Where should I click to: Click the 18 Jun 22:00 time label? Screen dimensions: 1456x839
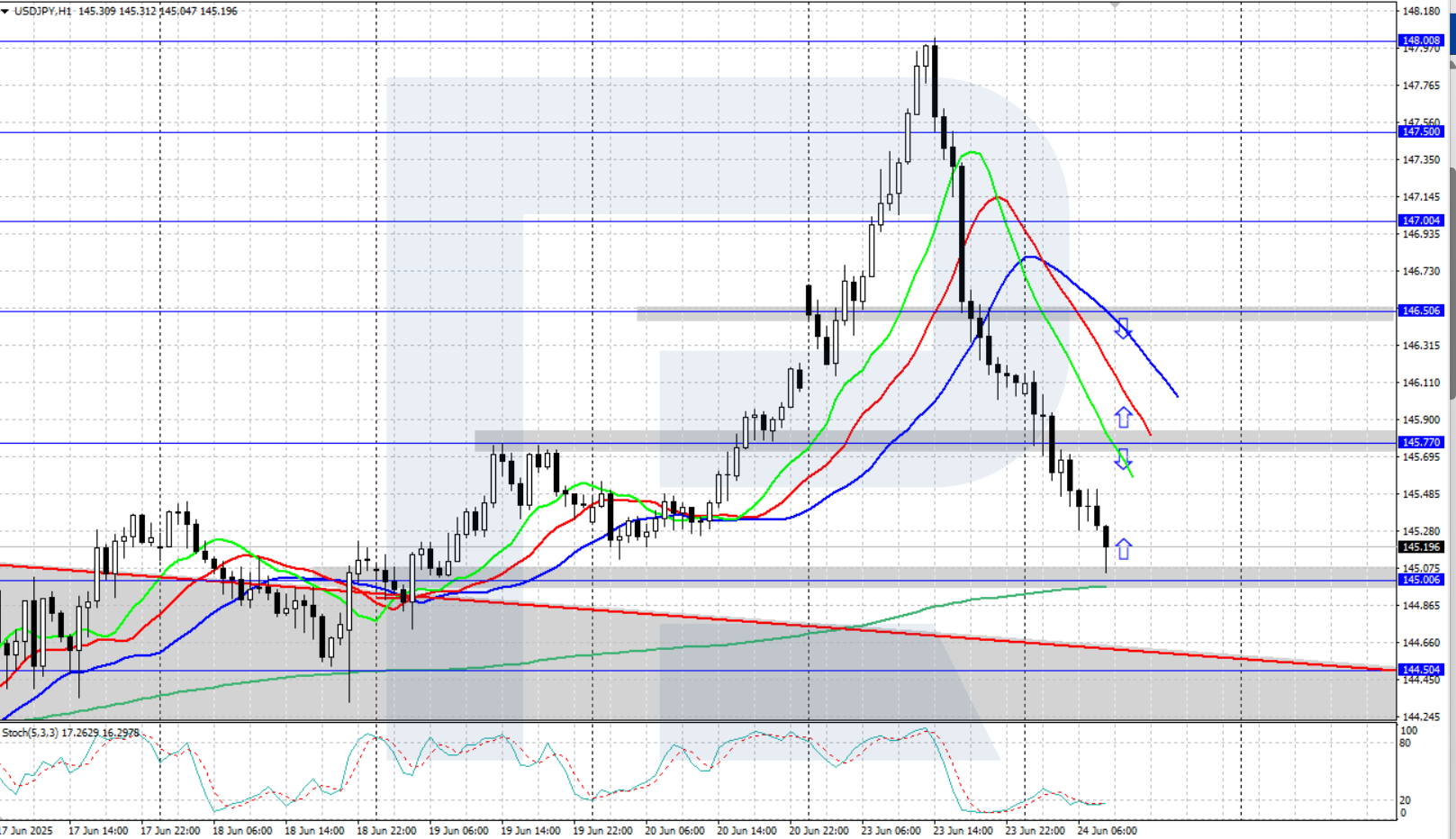(386, 831)
